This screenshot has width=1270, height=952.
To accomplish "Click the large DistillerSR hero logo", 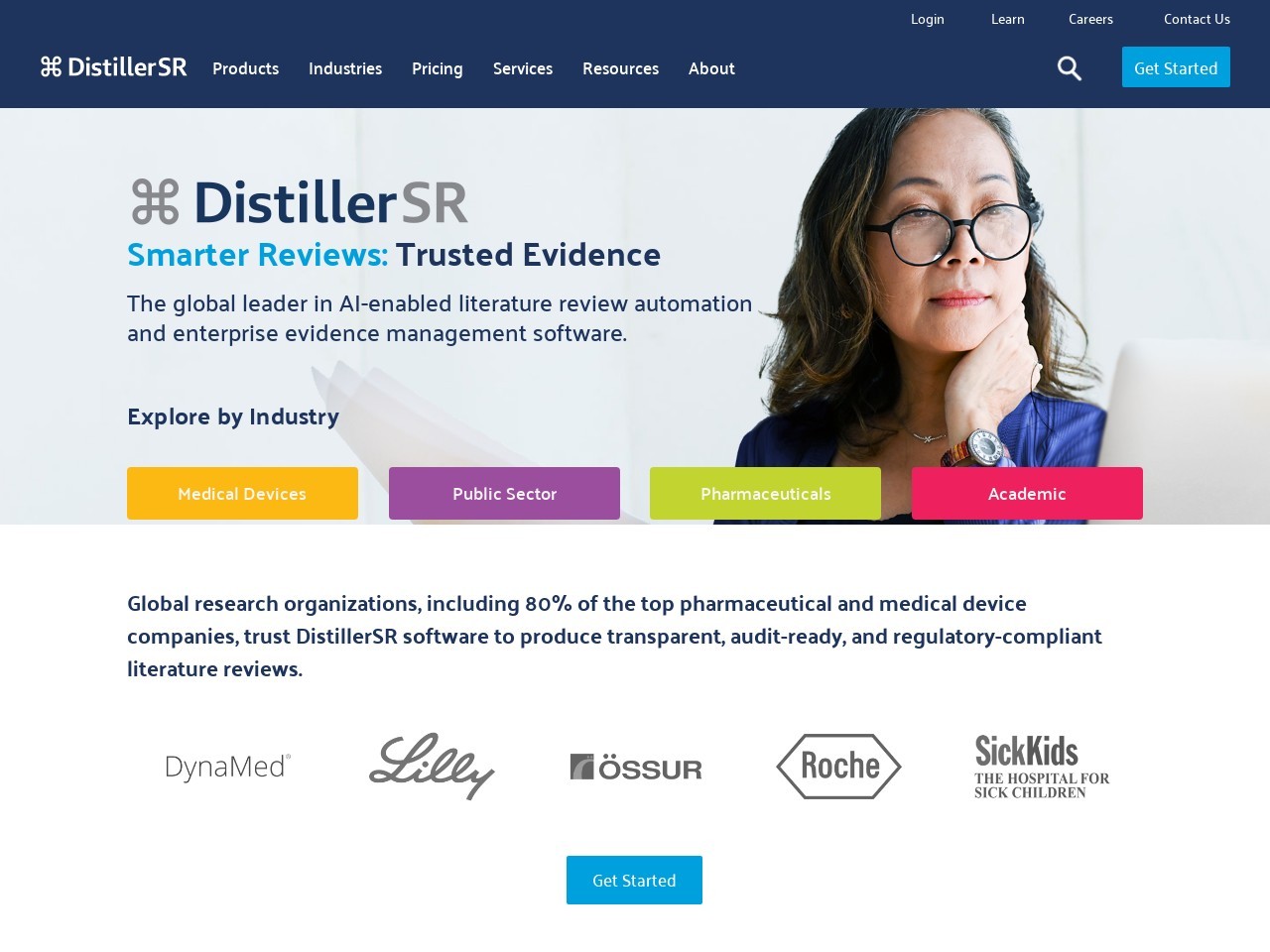I will click(299, 202).
